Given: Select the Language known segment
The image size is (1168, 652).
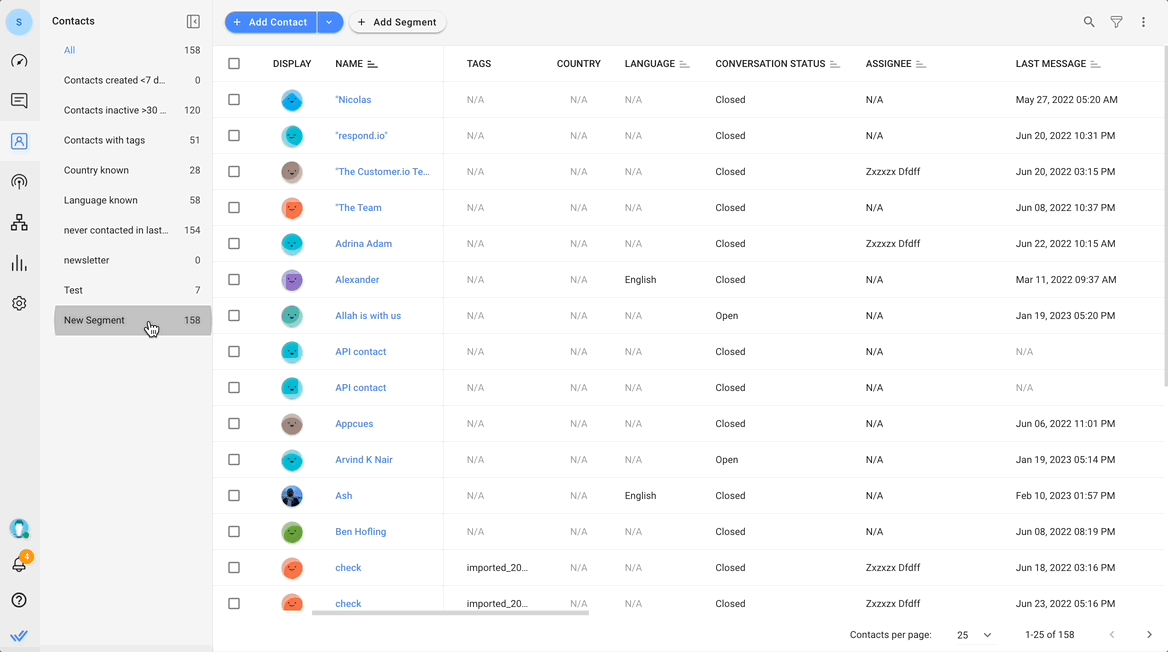Looking at the screenshot, I should [101, 200].
